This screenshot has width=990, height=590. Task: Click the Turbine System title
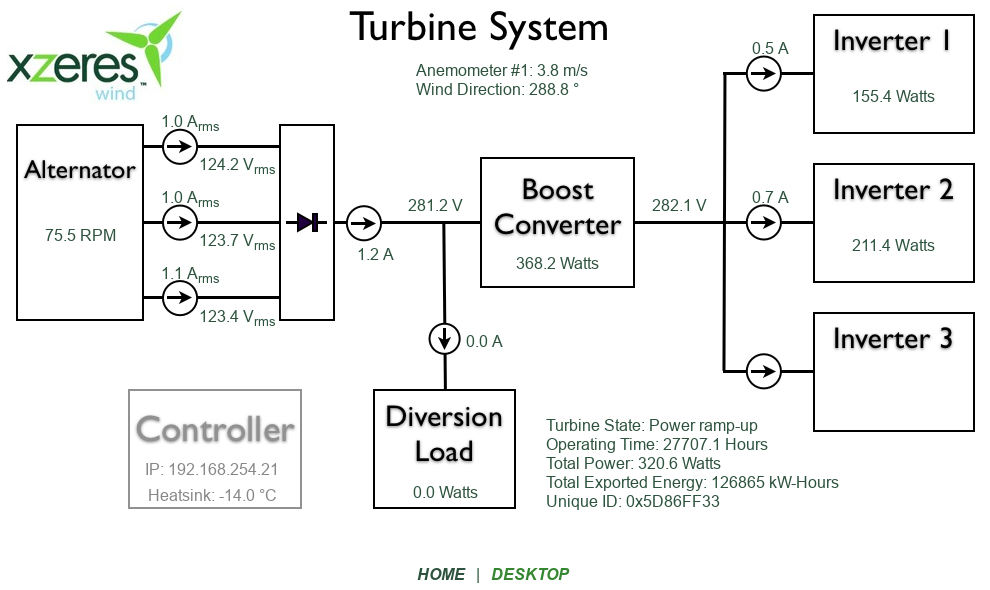[x=479, y=27]
